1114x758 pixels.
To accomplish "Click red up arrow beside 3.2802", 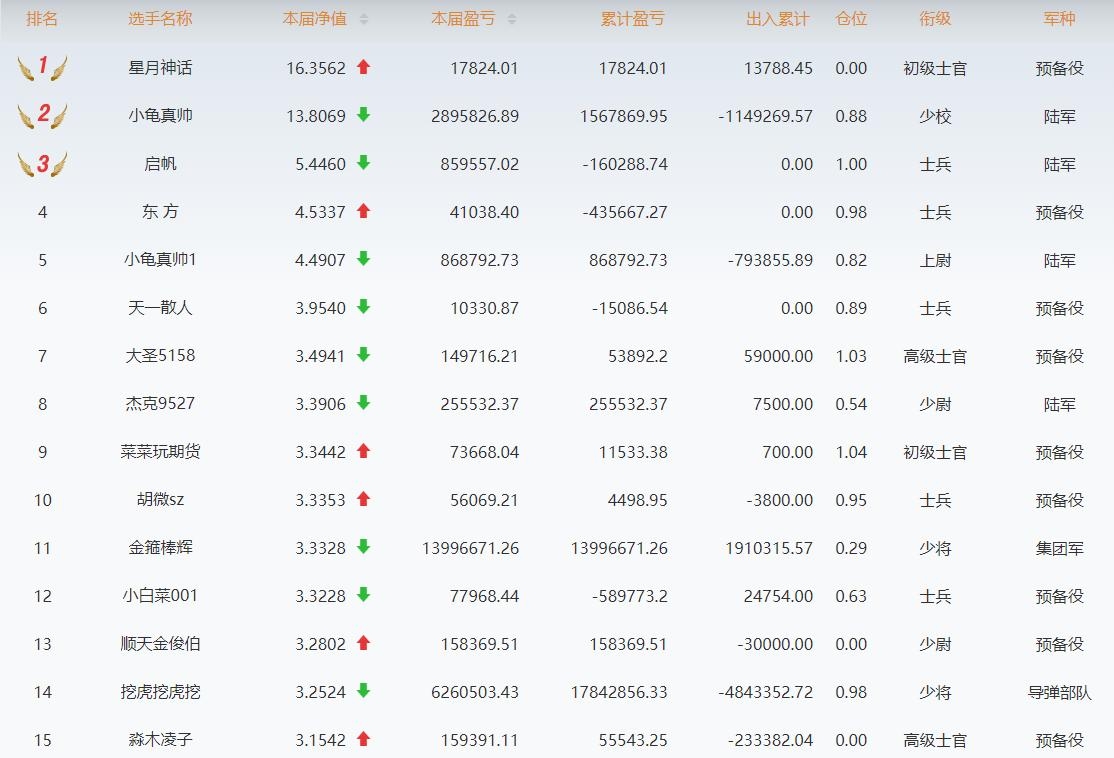I will click(364, 643).
